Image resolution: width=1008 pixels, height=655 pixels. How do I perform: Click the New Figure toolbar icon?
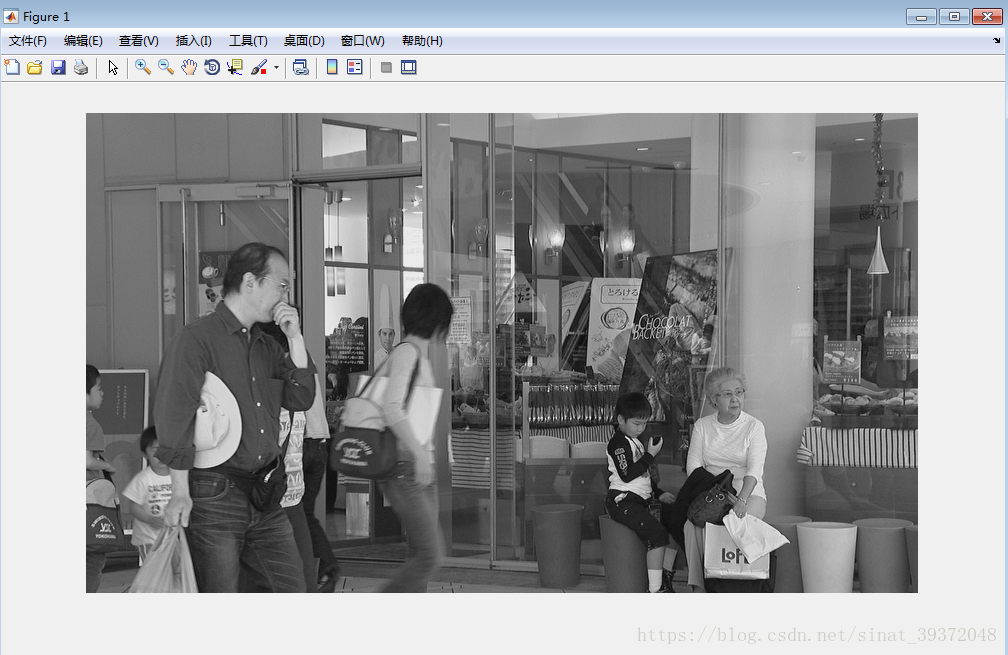pyautogui.click(x=12, y=67)
